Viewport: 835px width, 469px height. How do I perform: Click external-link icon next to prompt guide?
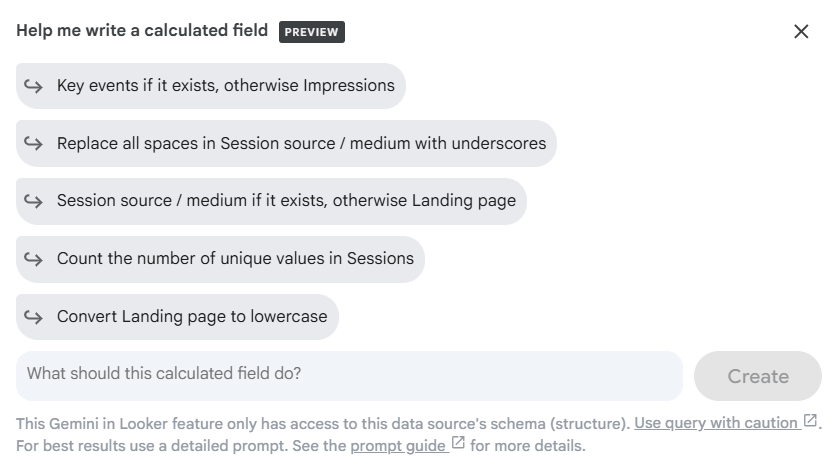click(x=458, y=443)
